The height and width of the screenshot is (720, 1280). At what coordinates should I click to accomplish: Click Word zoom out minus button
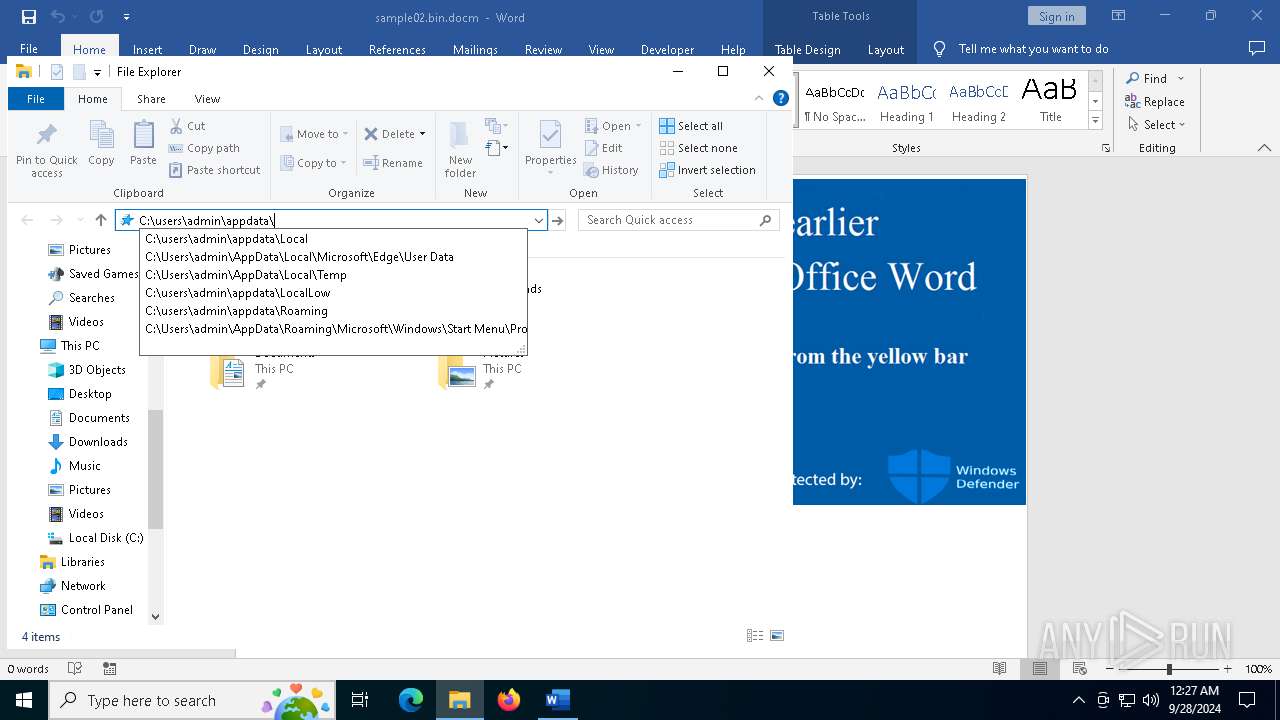pyautogui.click(x=1110, y=669)
